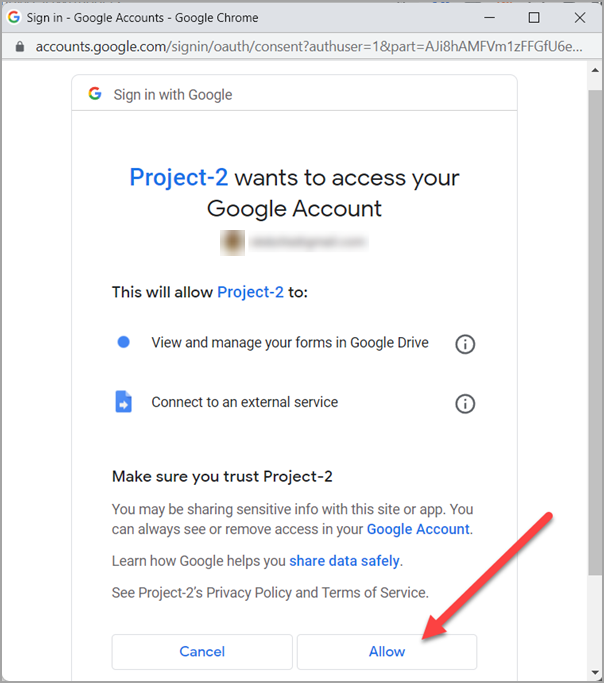Click the Project-2 link in heading
Viewport: 604px width, 683px height.
(x=179, y=177)
